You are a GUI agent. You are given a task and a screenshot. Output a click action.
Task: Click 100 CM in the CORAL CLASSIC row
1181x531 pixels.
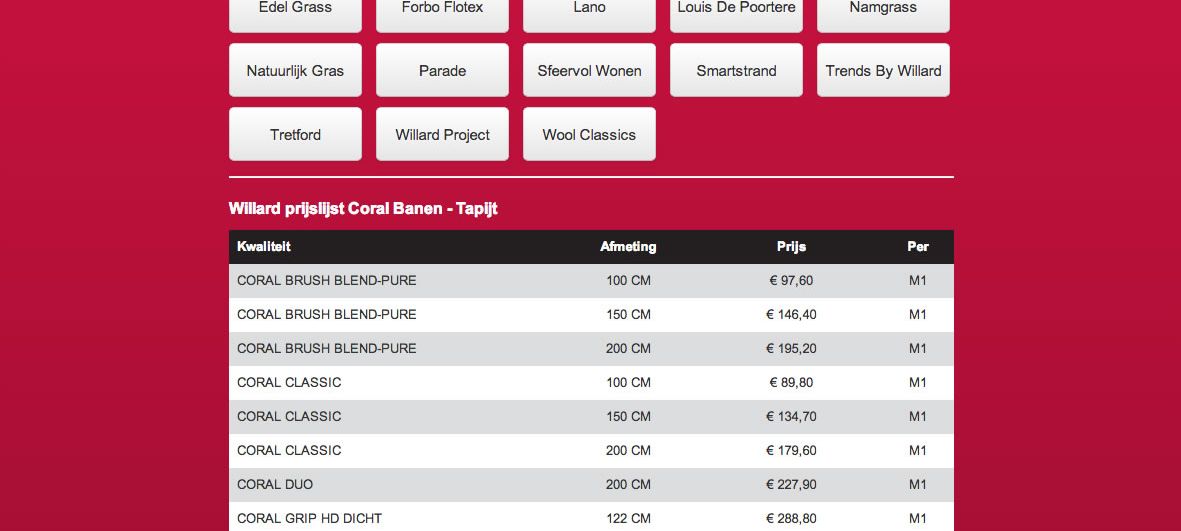tap(628, 382)
